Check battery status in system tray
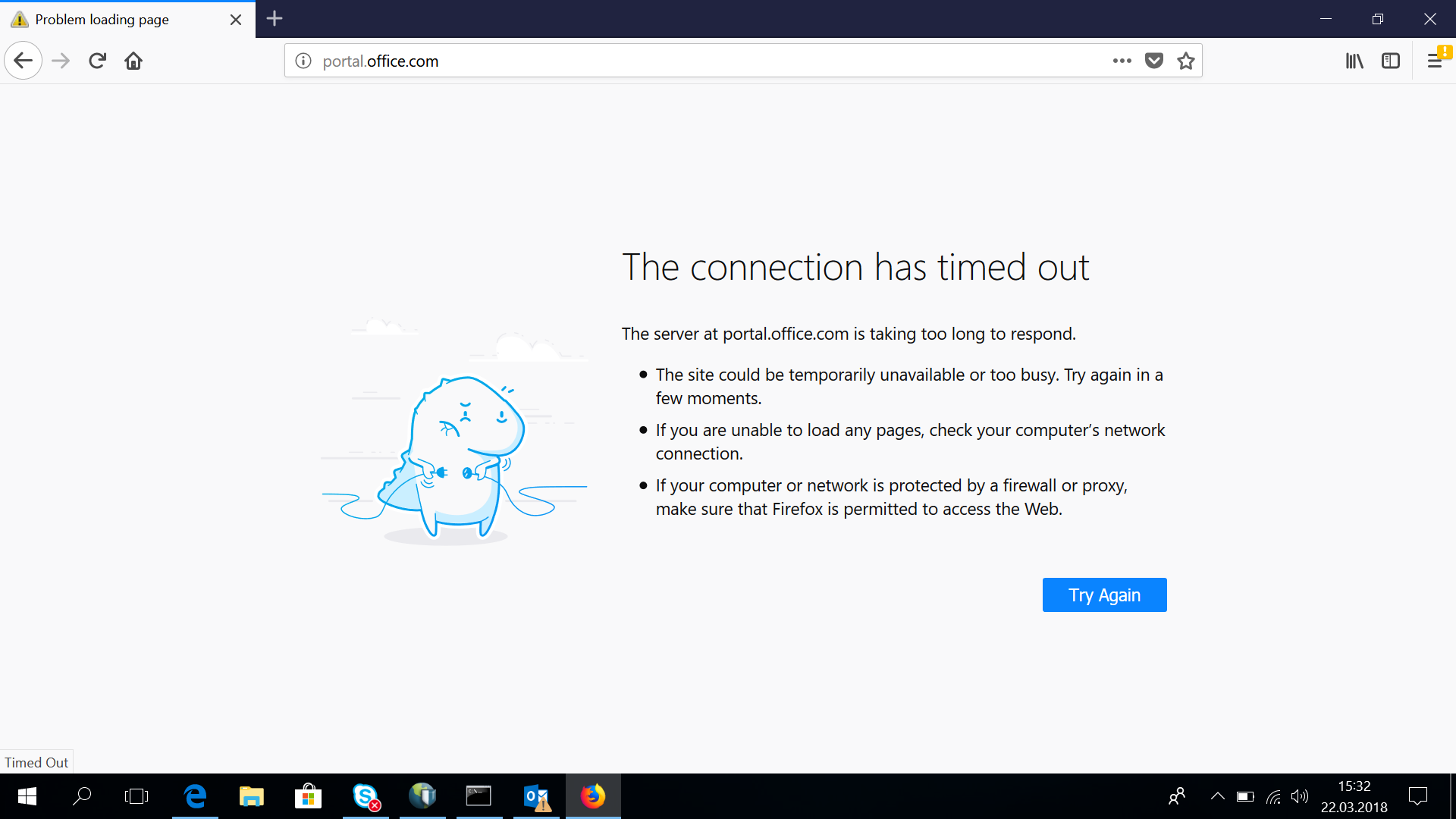The height and width of the screenshot is (819, 1456). [1245, 796]
